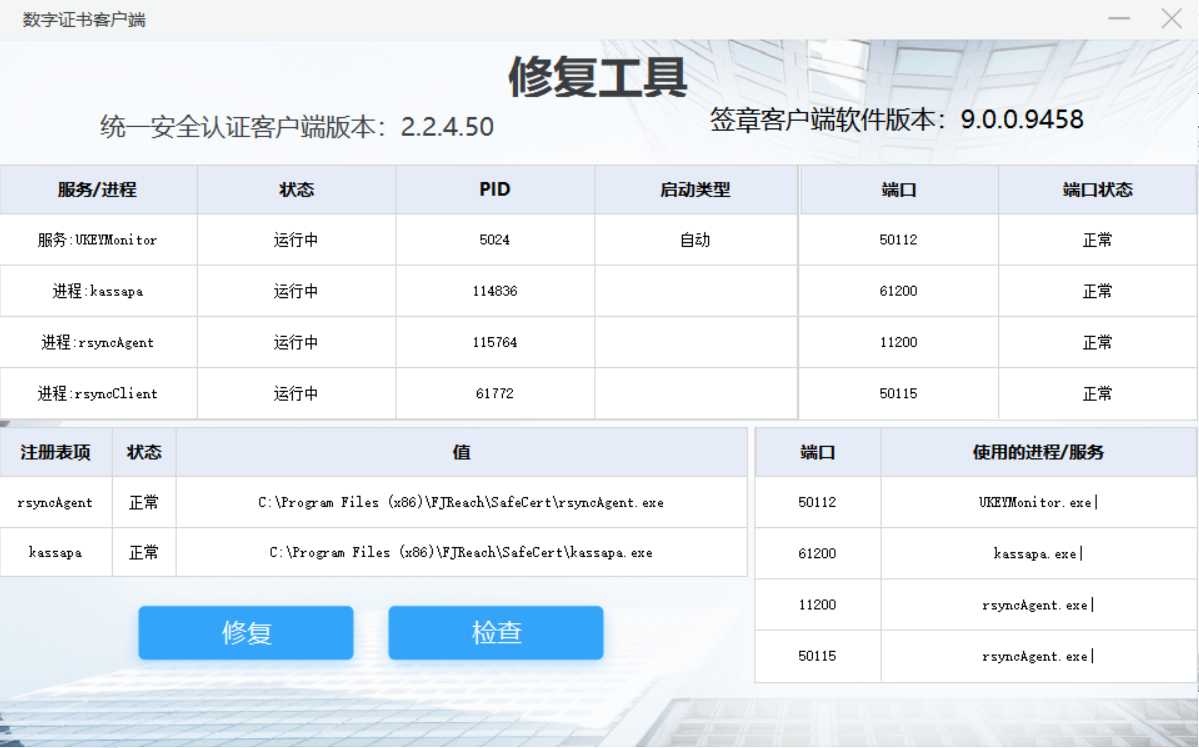1199x748 pixels.
Task: Click the 自动 startup type cell
Action: [695, 240]
